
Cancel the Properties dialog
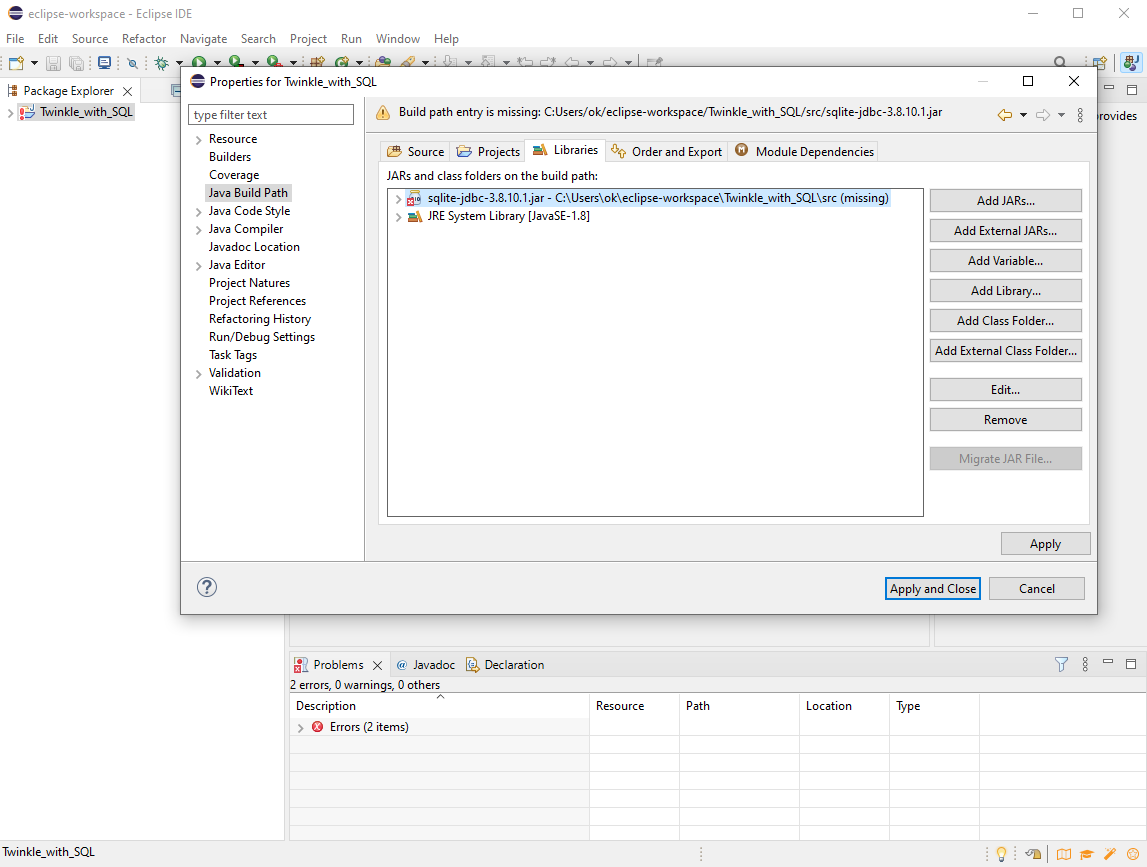(x=1037, y=588)
